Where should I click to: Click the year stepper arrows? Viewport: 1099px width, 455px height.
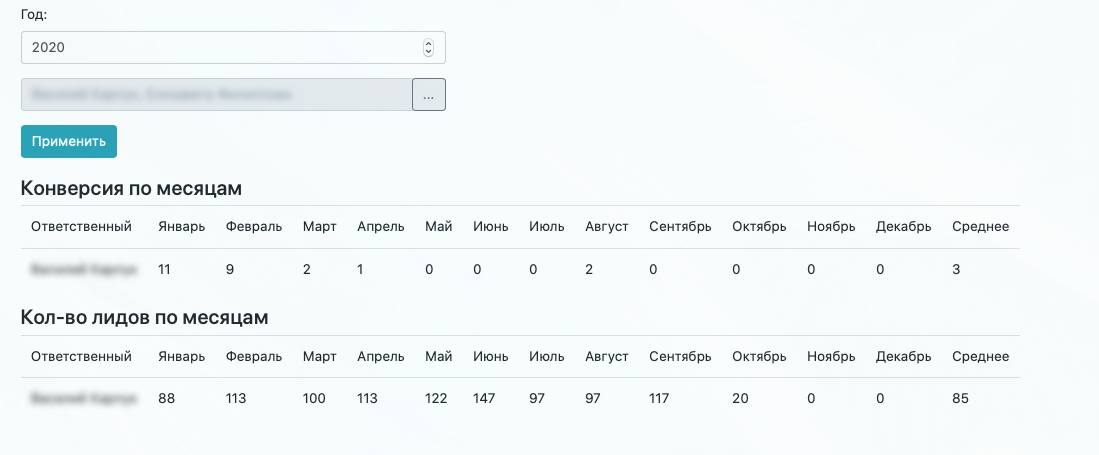tap(429, 47)
